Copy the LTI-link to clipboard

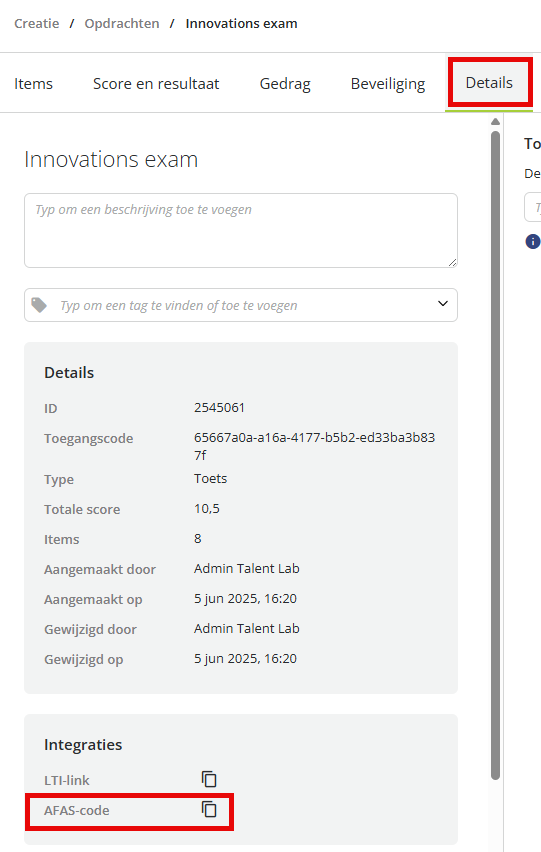tap(209, 779)
